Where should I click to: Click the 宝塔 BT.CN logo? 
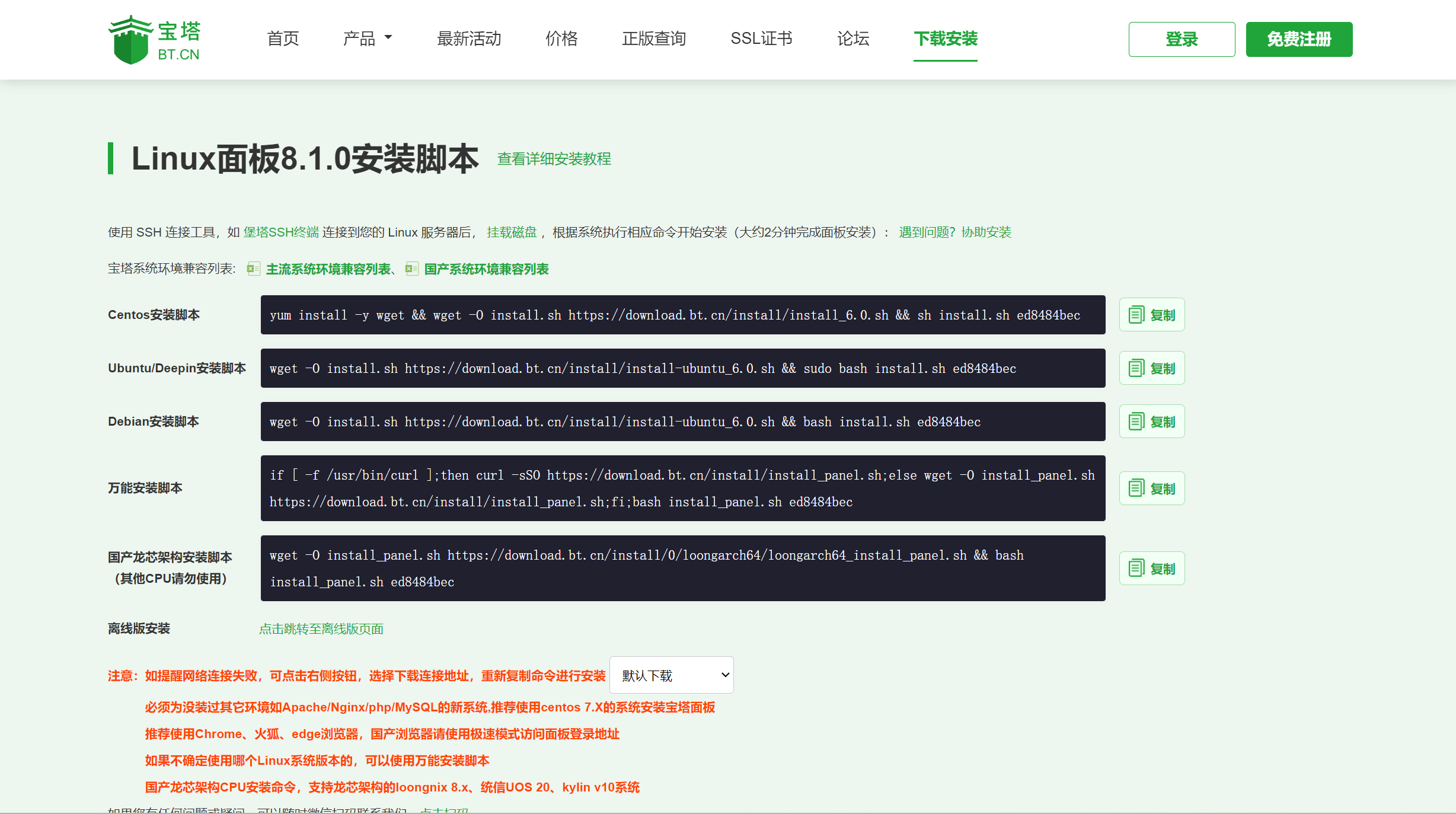[x=154, y=39]
